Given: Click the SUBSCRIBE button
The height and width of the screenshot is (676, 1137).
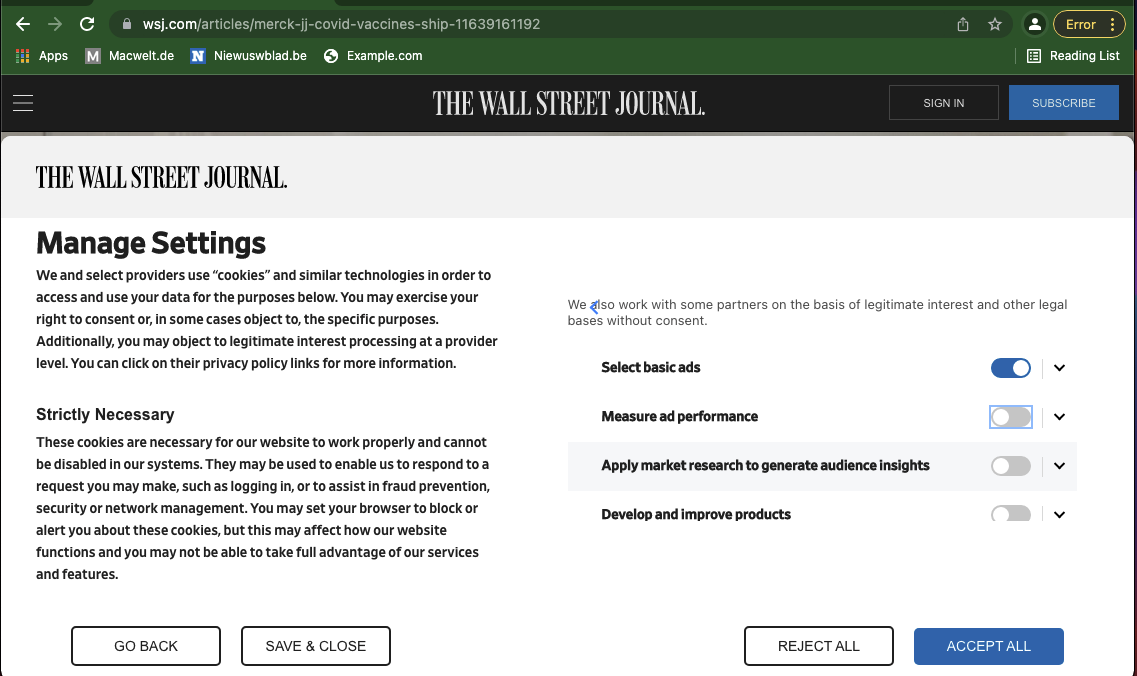Looking at the screenshot, I should [1063, 103].
